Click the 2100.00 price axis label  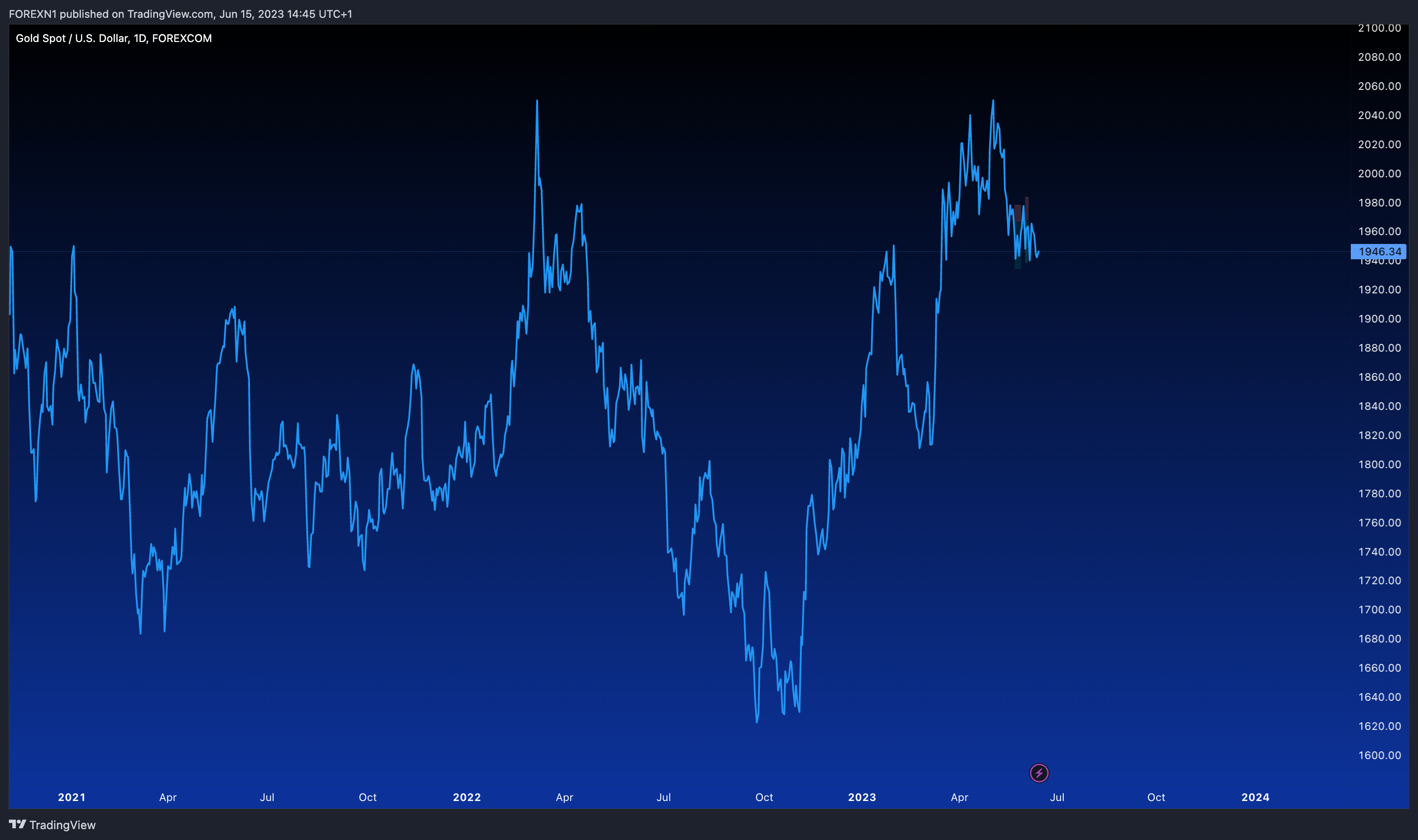[x=1379, y=28]
